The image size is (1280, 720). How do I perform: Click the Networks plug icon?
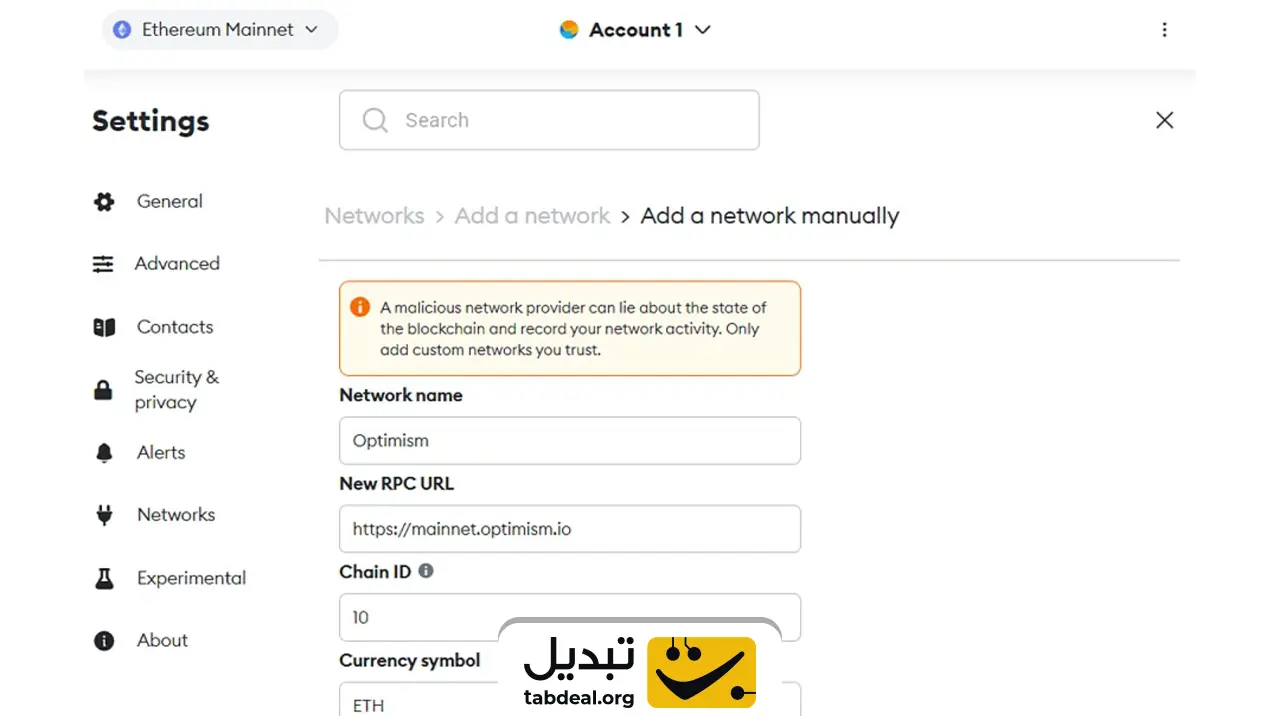(104, 514)
